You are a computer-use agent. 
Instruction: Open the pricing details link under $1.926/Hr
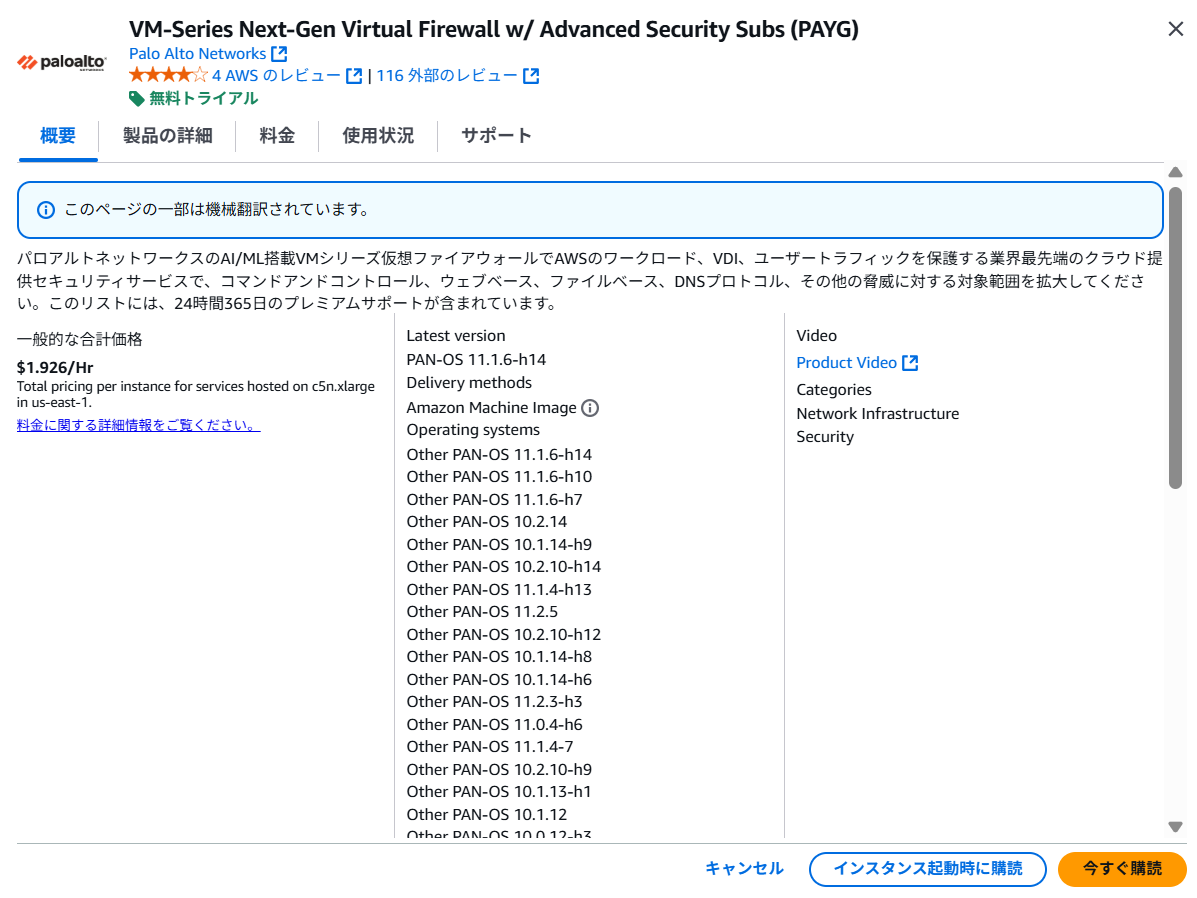pos(138,426)
